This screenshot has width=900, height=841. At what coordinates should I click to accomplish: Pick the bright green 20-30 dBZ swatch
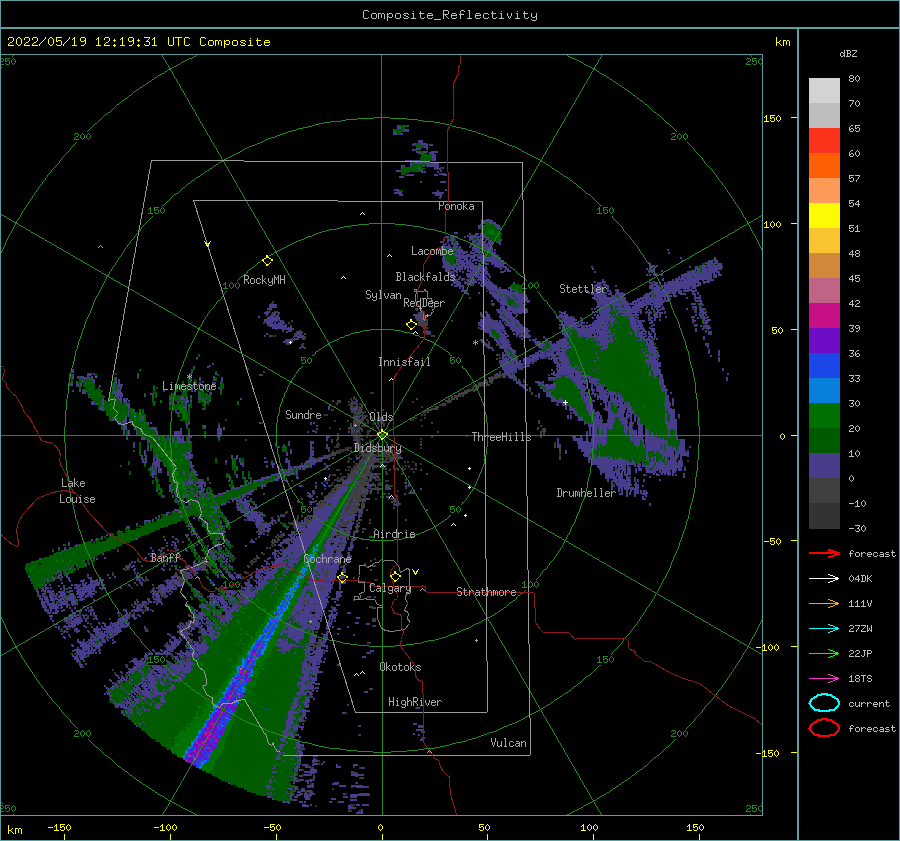pyautogui.click(x=824, y=416)
